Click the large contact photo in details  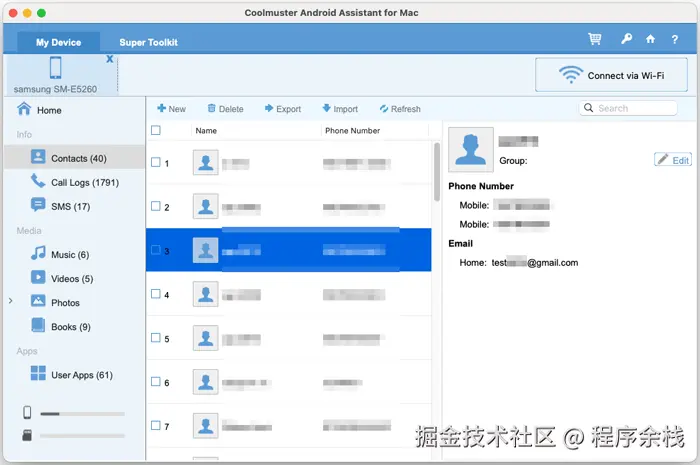(471, 149)
